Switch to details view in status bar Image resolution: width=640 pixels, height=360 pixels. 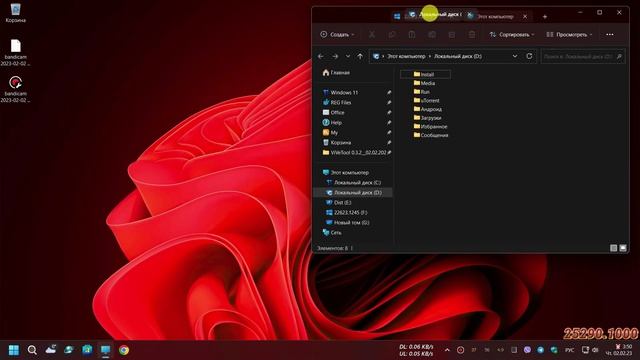(613, 248)
